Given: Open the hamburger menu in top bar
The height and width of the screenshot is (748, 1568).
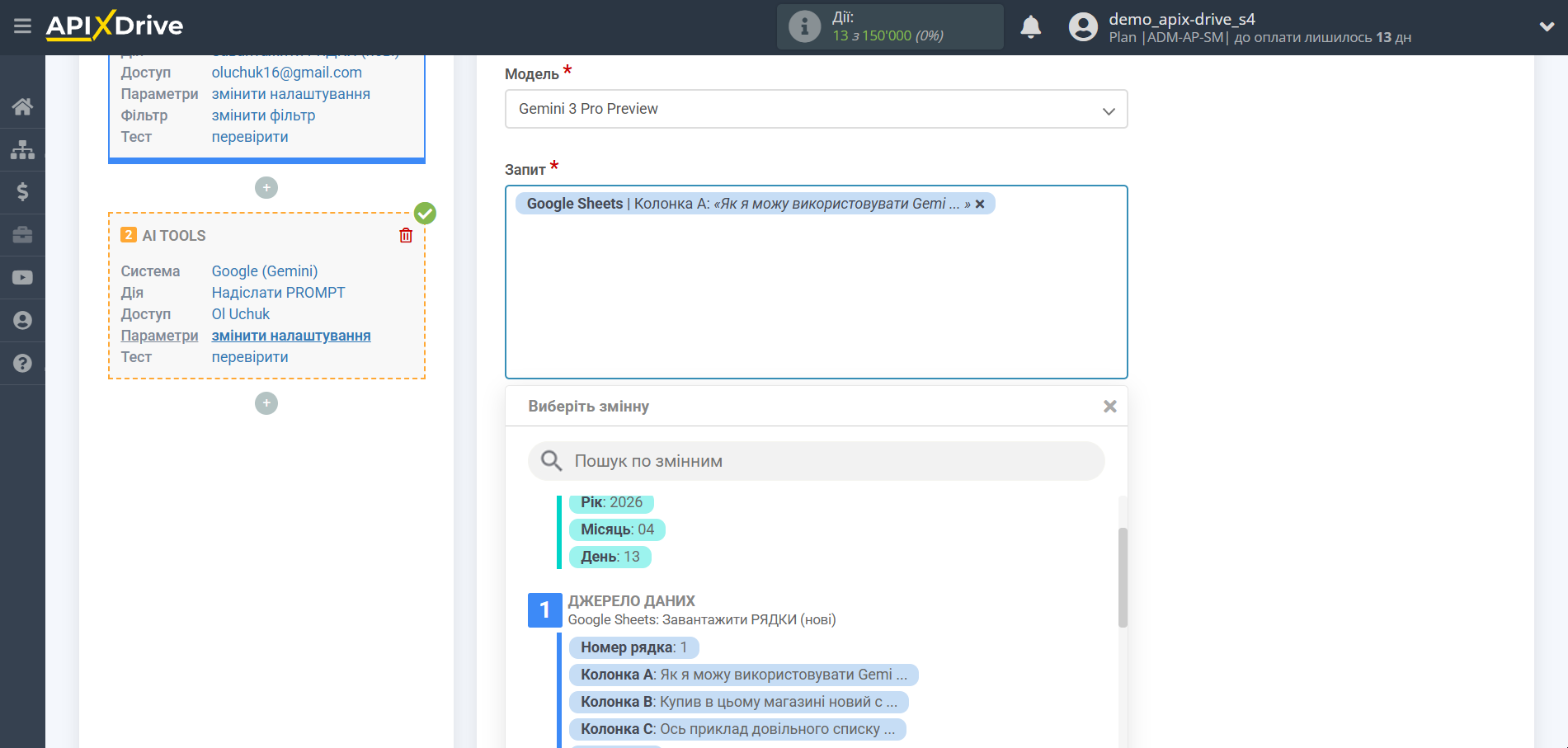Looking at the screenshot, I should (22, 26).
